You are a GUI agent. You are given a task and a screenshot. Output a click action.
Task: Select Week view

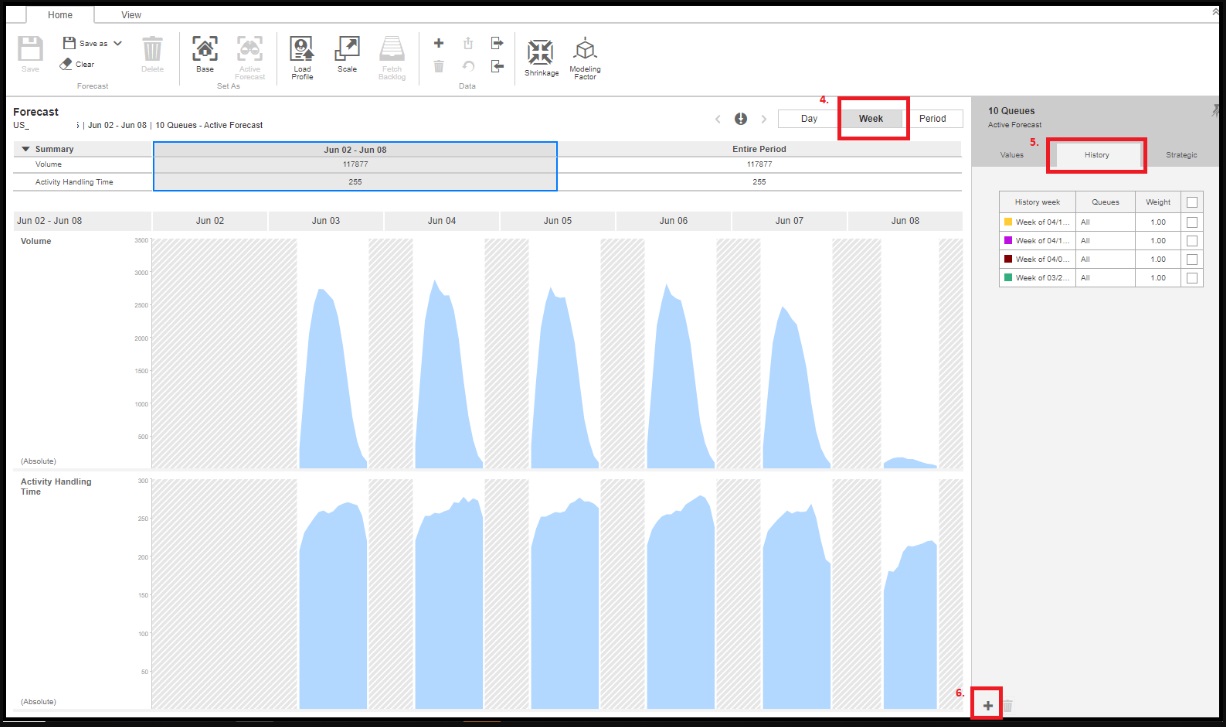871,119
